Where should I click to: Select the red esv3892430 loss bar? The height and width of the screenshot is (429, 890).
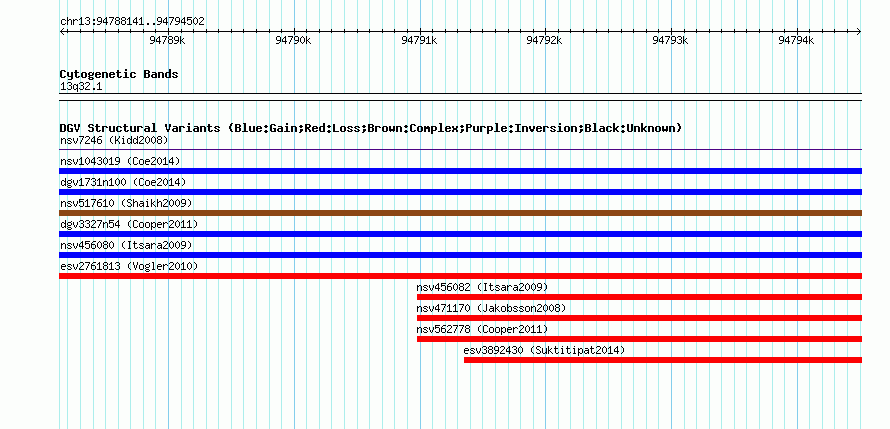click(x=663, y=360)
